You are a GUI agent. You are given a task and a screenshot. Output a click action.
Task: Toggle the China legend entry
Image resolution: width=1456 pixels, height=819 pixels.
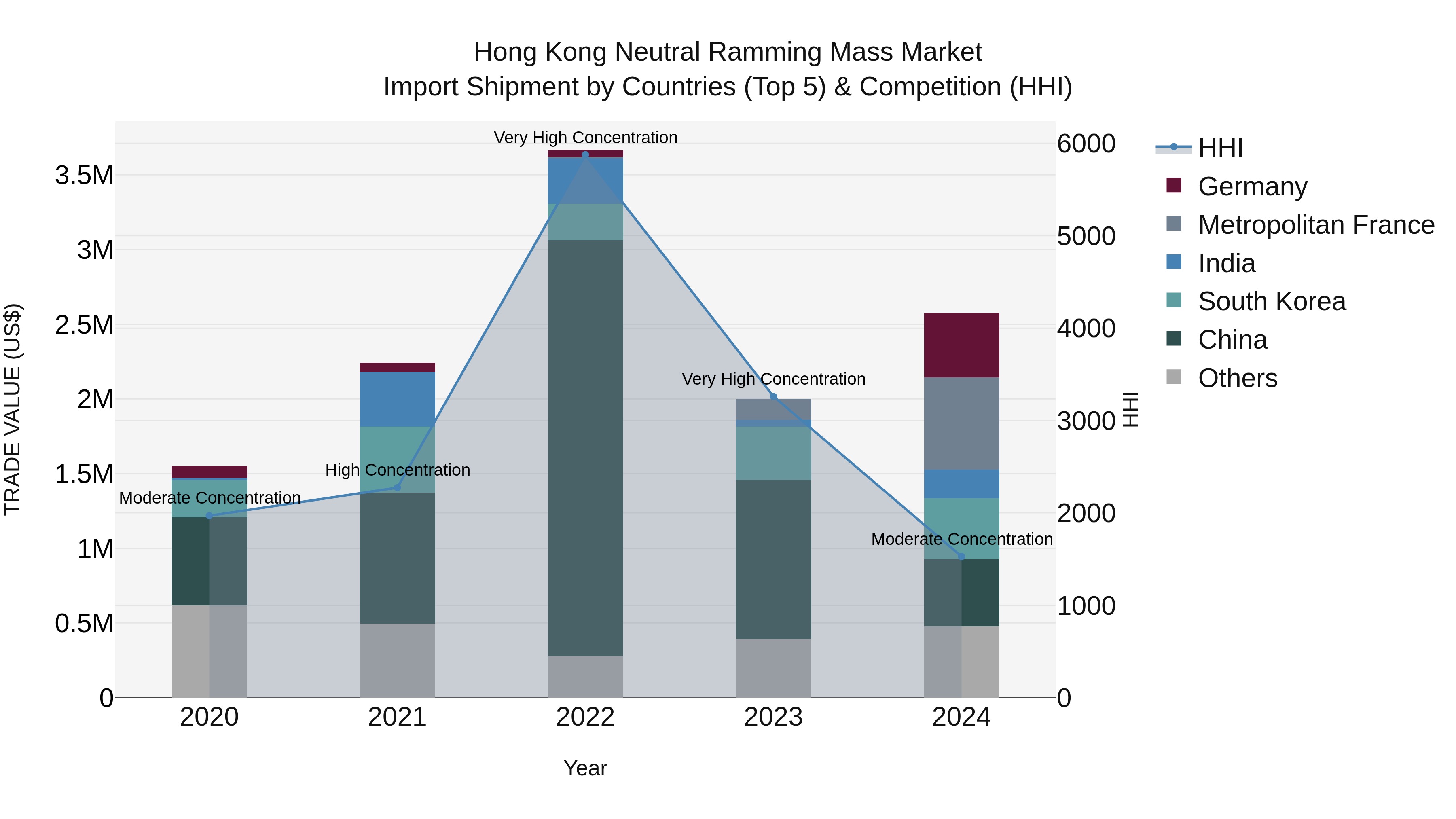(1216, 340)
